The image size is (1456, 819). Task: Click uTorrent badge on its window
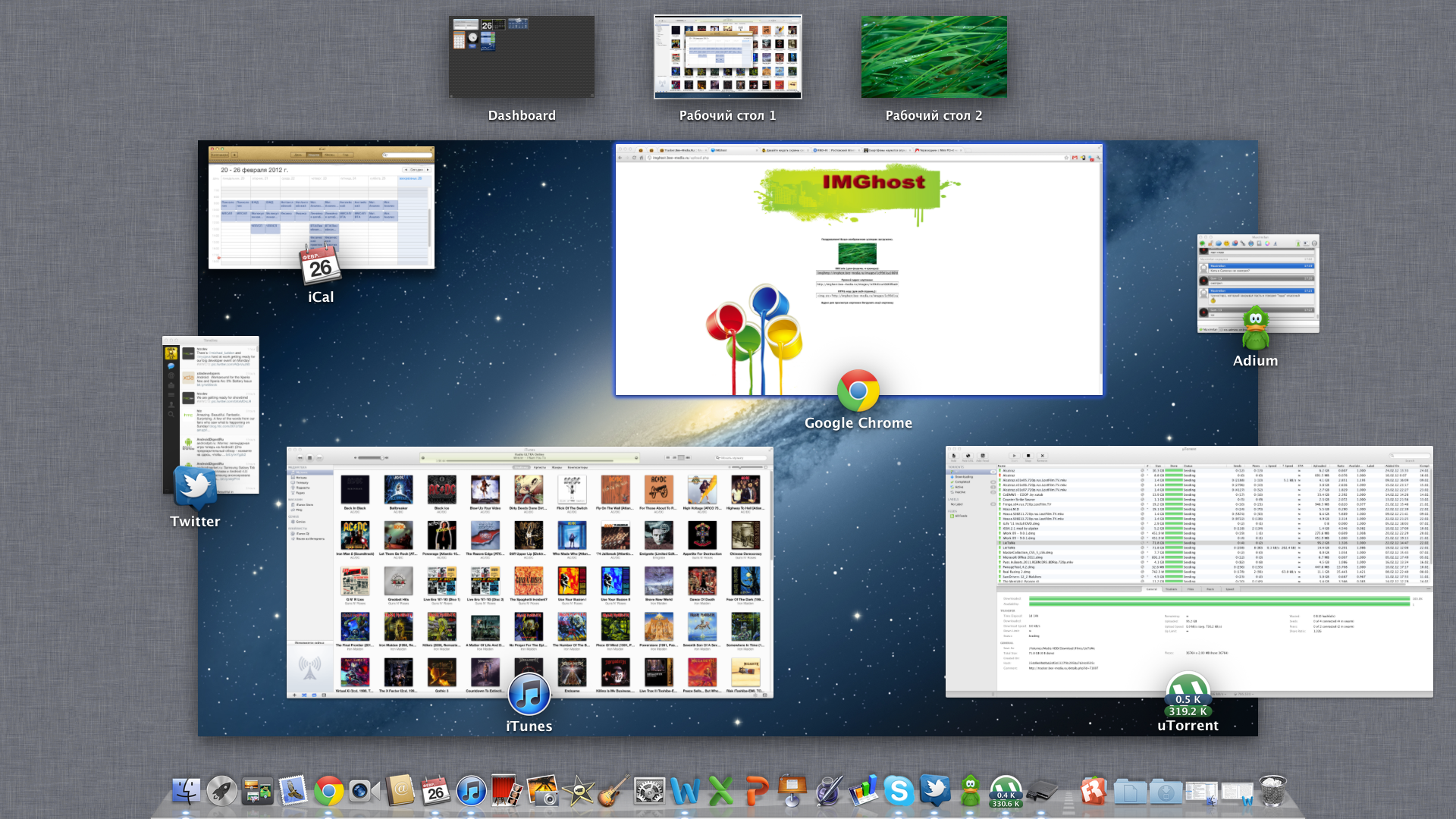[x=1188, y=694]
